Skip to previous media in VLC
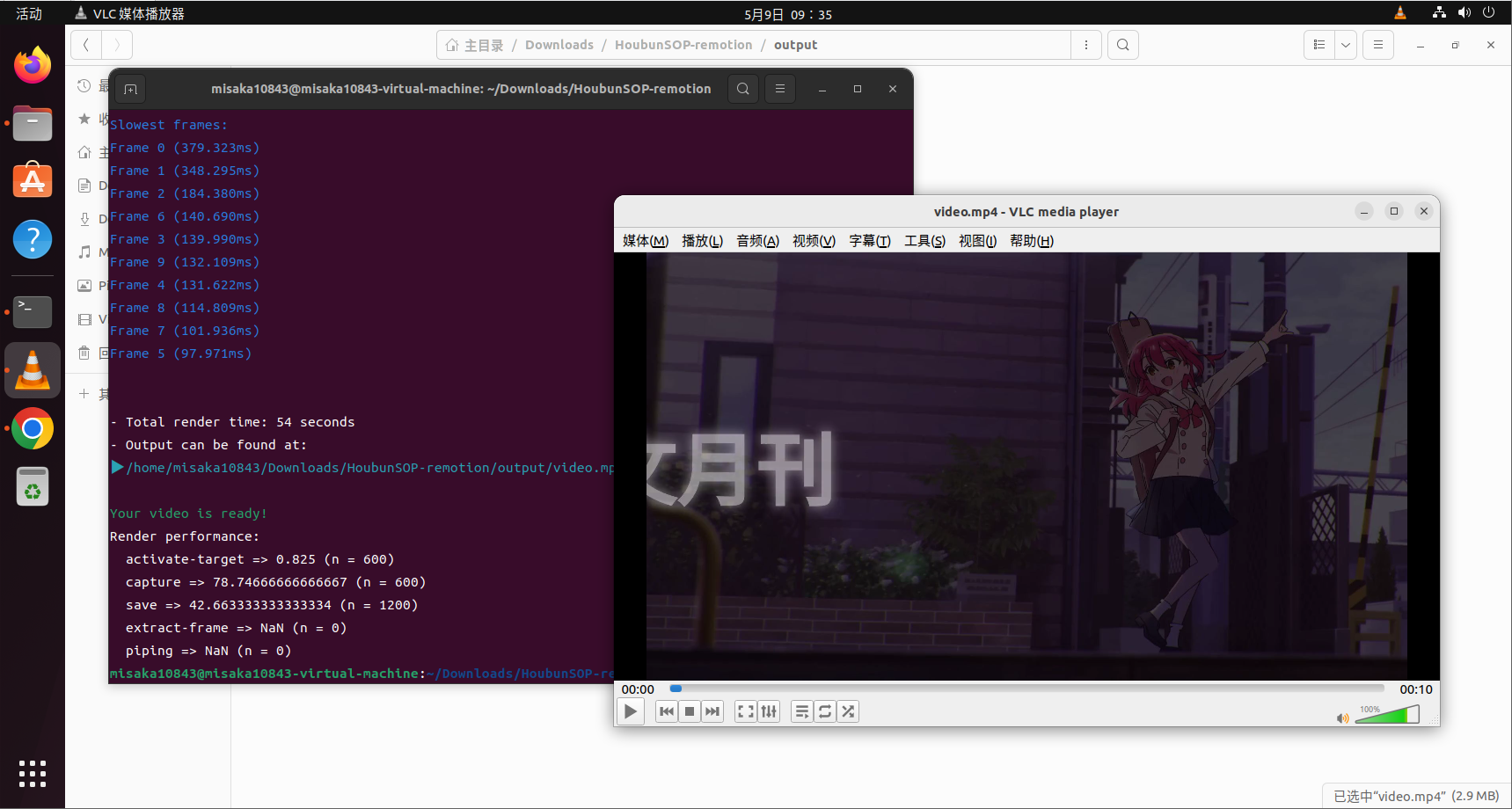 667,711
